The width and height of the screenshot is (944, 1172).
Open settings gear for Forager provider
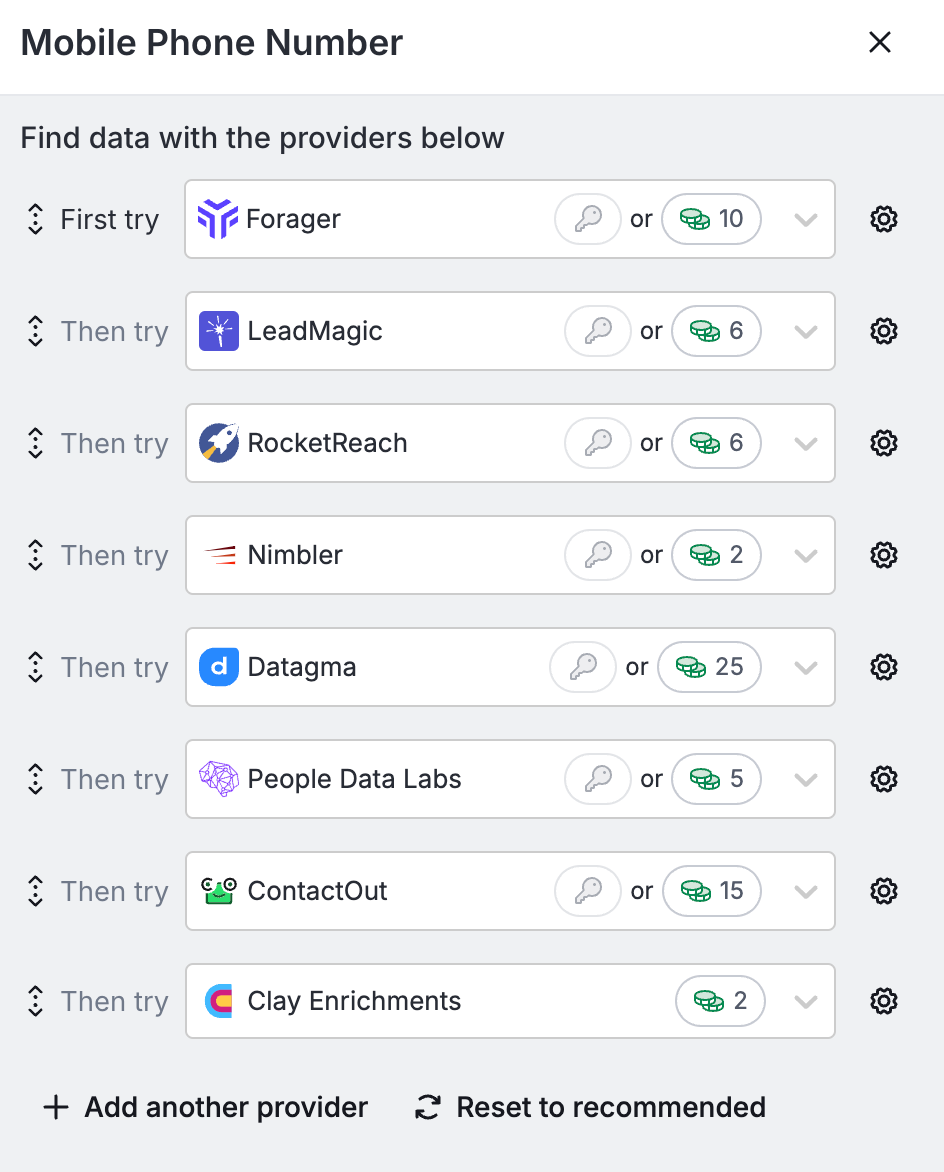tap(883, 219)
